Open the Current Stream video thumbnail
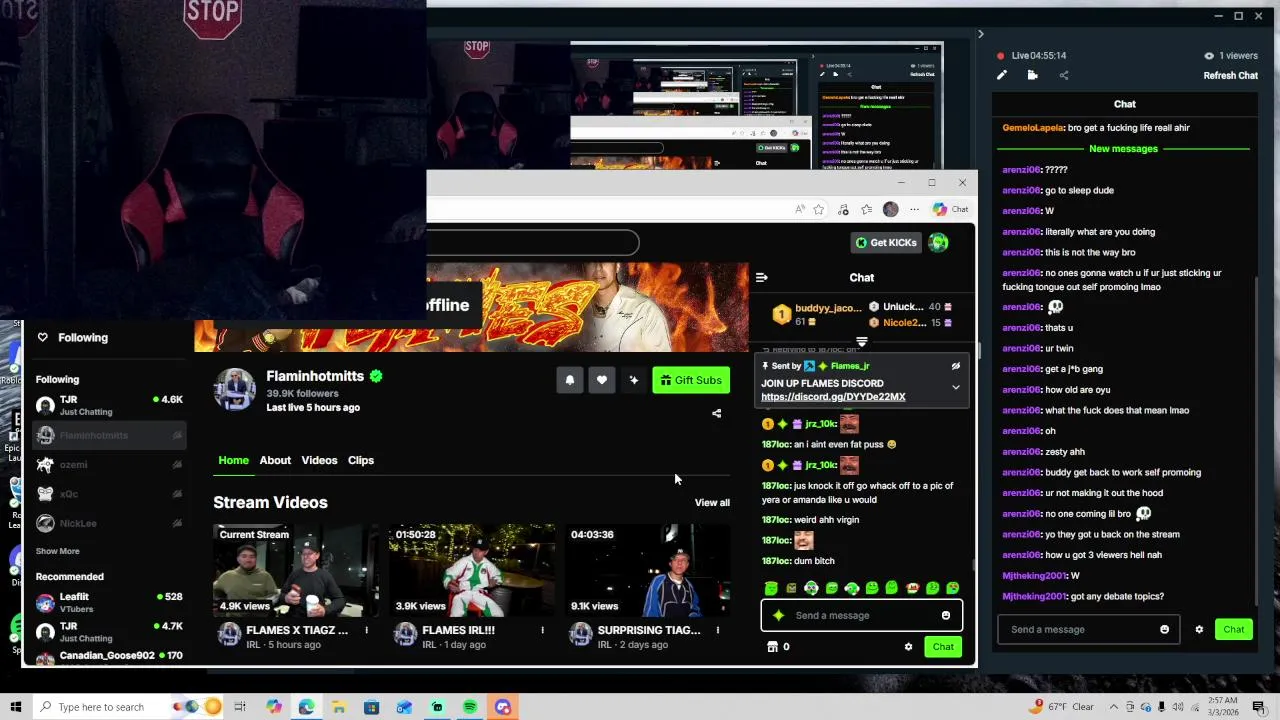Screen dimensions: 1280x720 pos(296,570)
